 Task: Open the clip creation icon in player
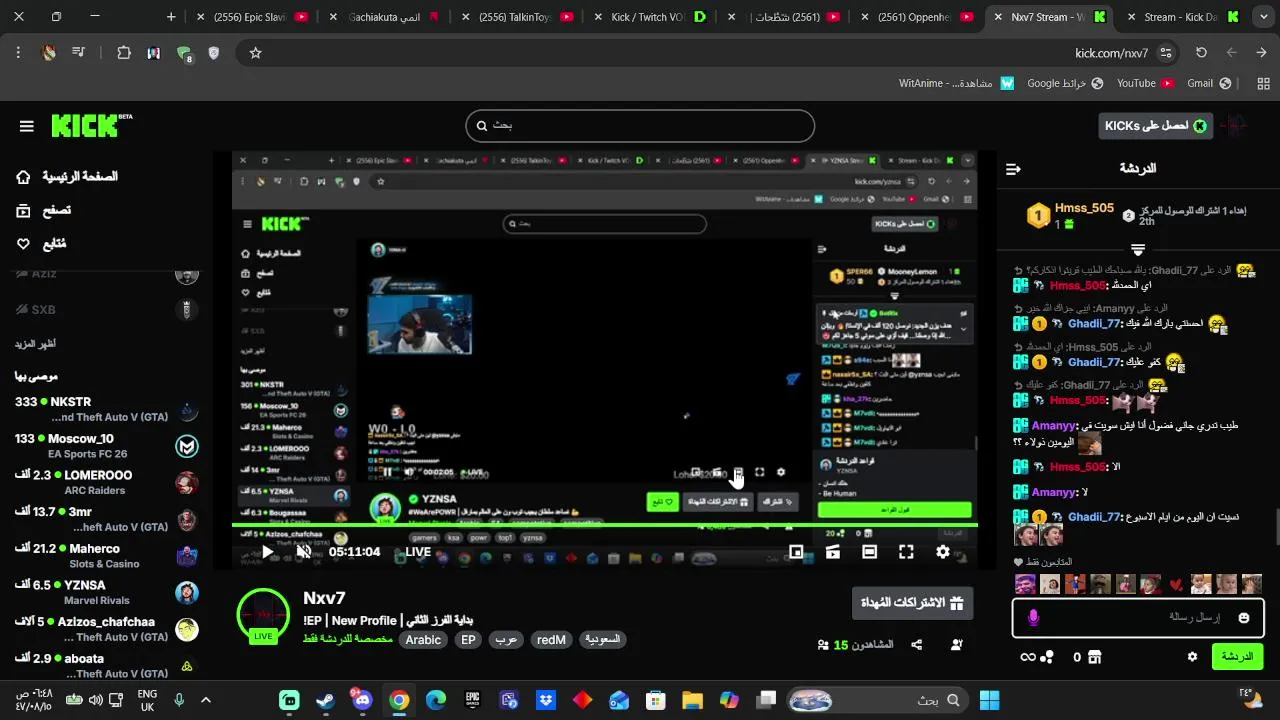point(832,552)
